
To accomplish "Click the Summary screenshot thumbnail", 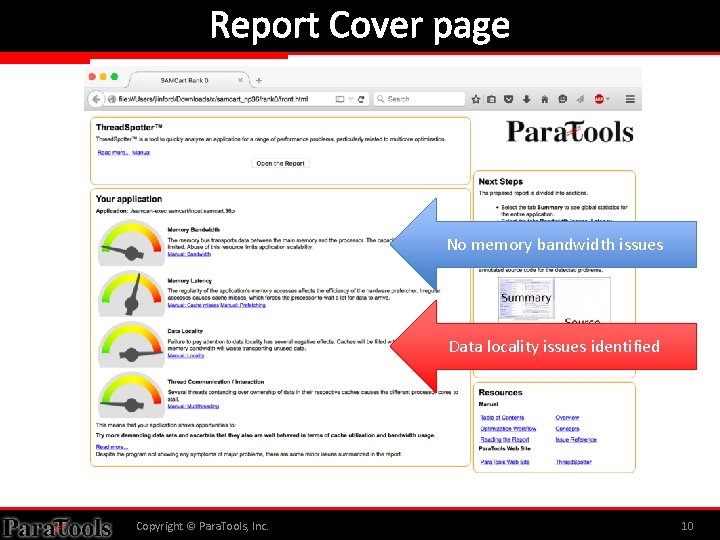I will 526,298.
